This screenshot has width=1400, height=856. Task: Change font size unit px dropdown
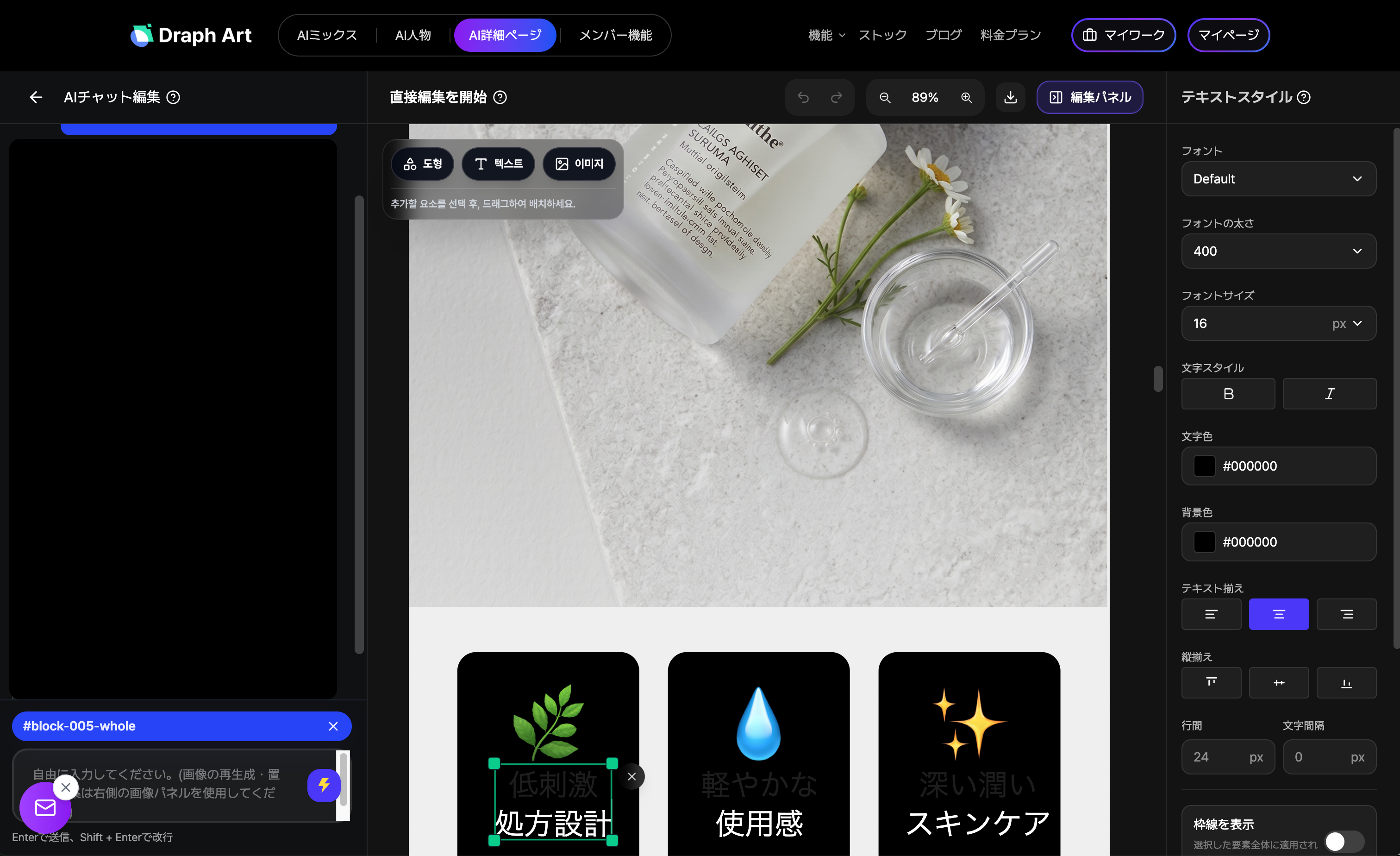[1348, 323]
